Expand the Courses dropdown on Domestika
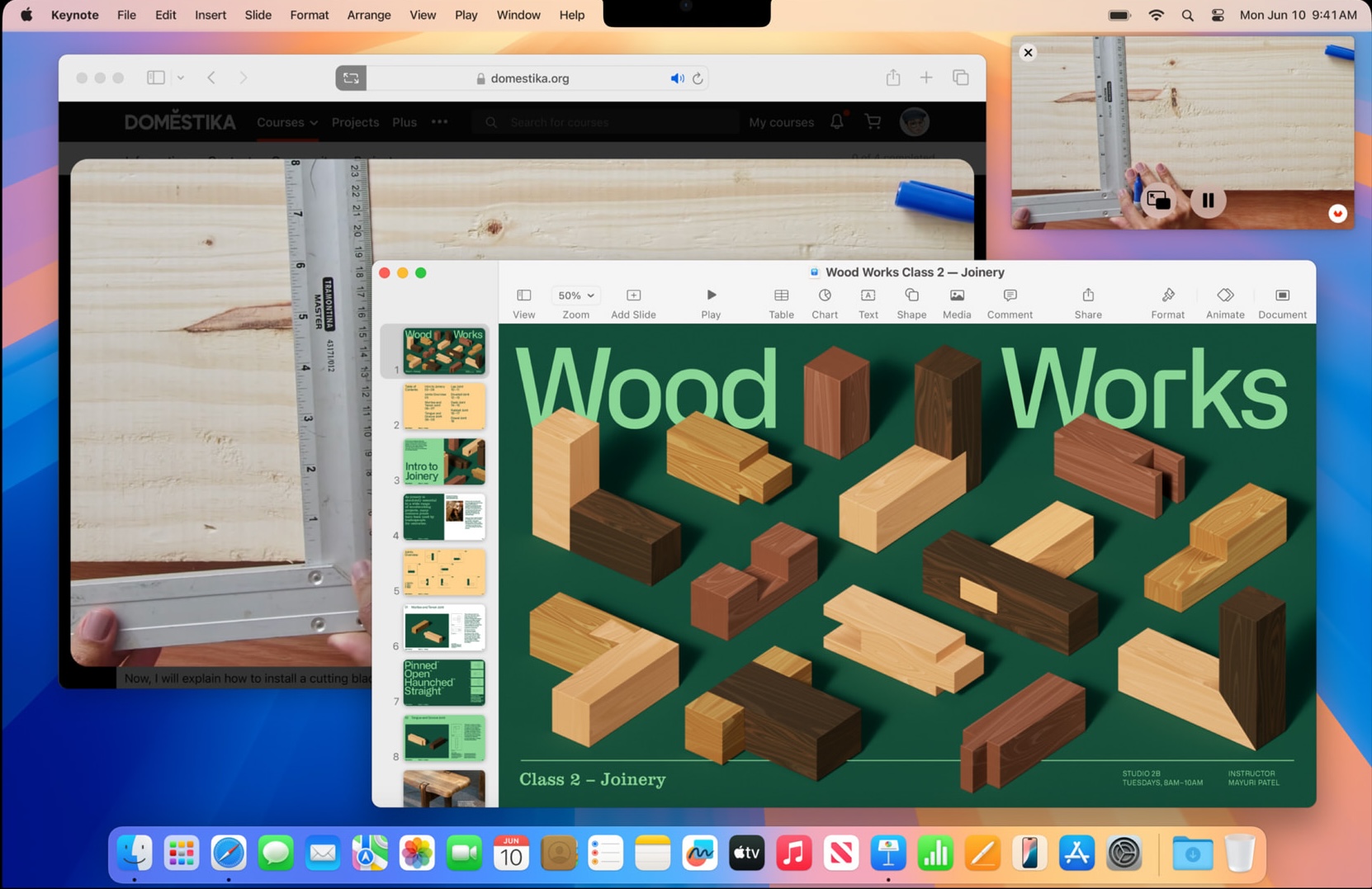1372x889 pixels. pyautogui.click(x=286, y=122)
